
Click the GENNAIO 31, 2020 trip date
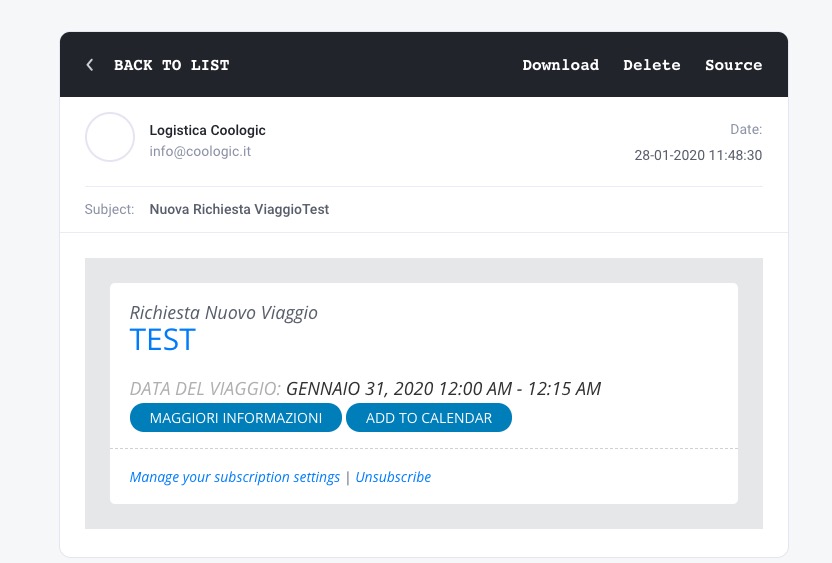443,388
